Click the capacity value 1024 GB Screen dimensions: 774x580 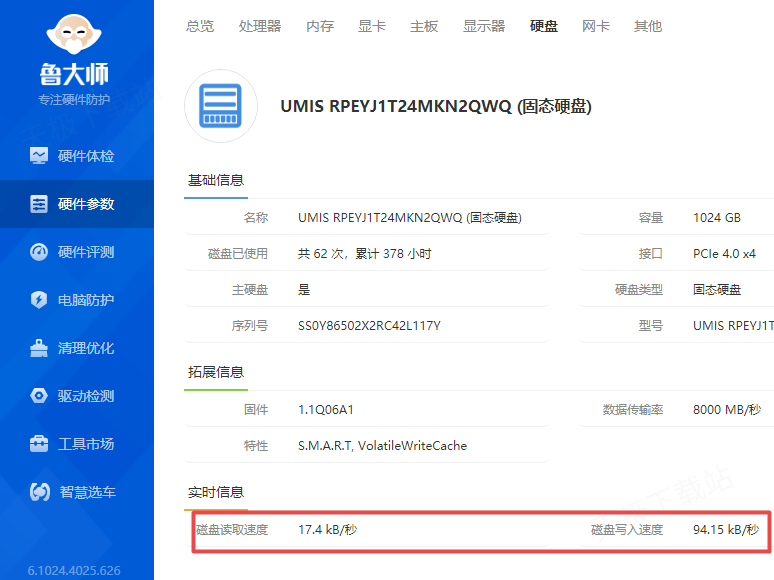point(717,218)
